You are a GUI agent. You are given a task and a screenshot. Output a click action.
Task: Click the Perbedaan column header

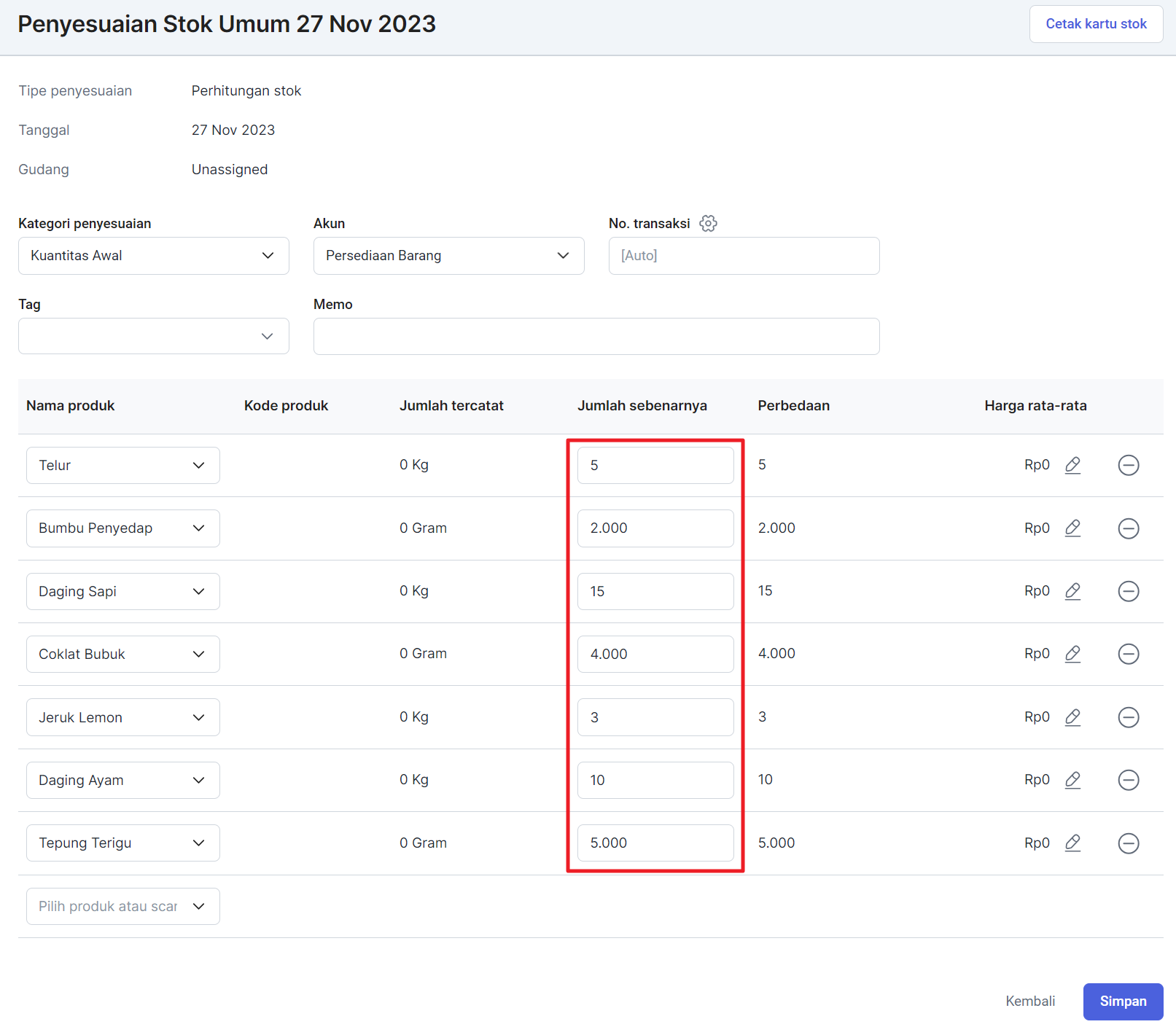pyautogui.click(x=793, y=406)
